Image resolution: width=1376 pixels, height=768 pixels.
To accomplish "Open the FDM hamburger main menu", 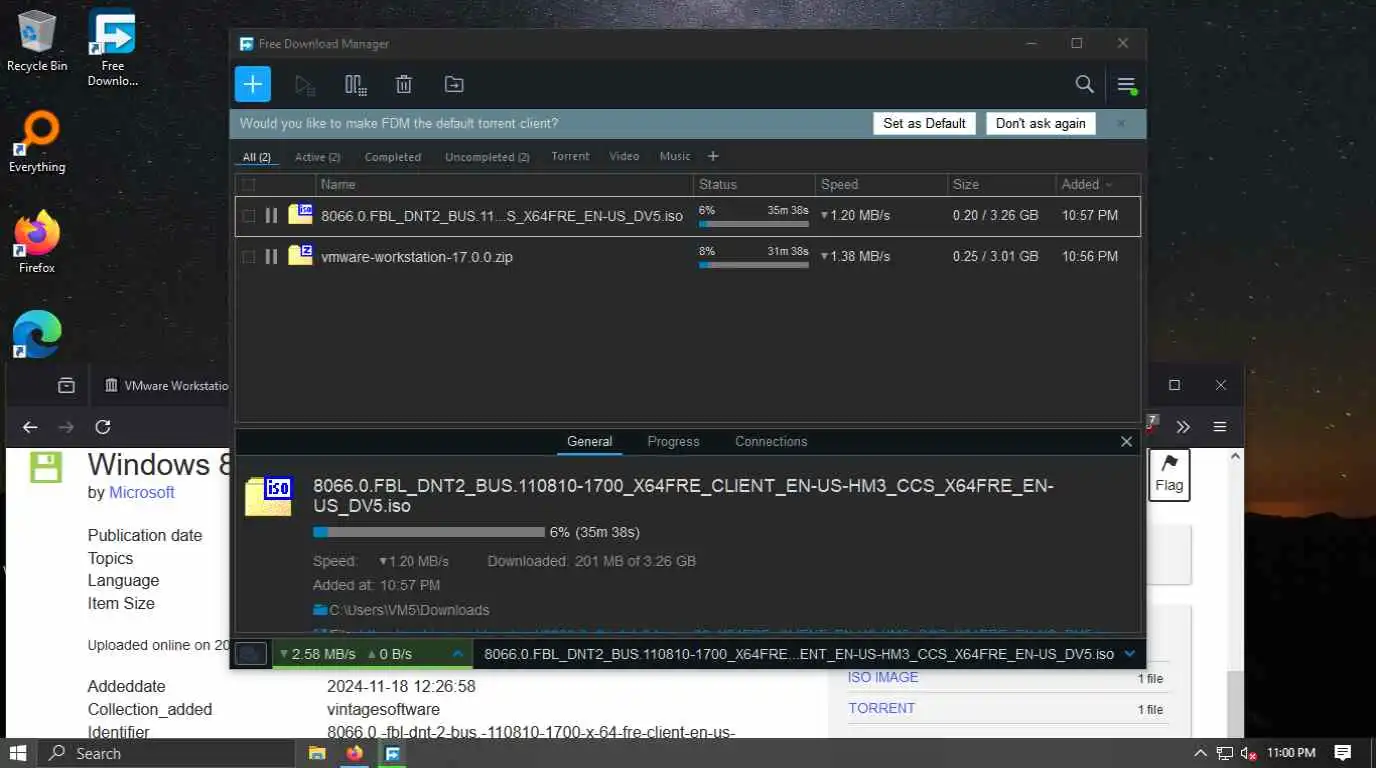I will pos(1127,85).
